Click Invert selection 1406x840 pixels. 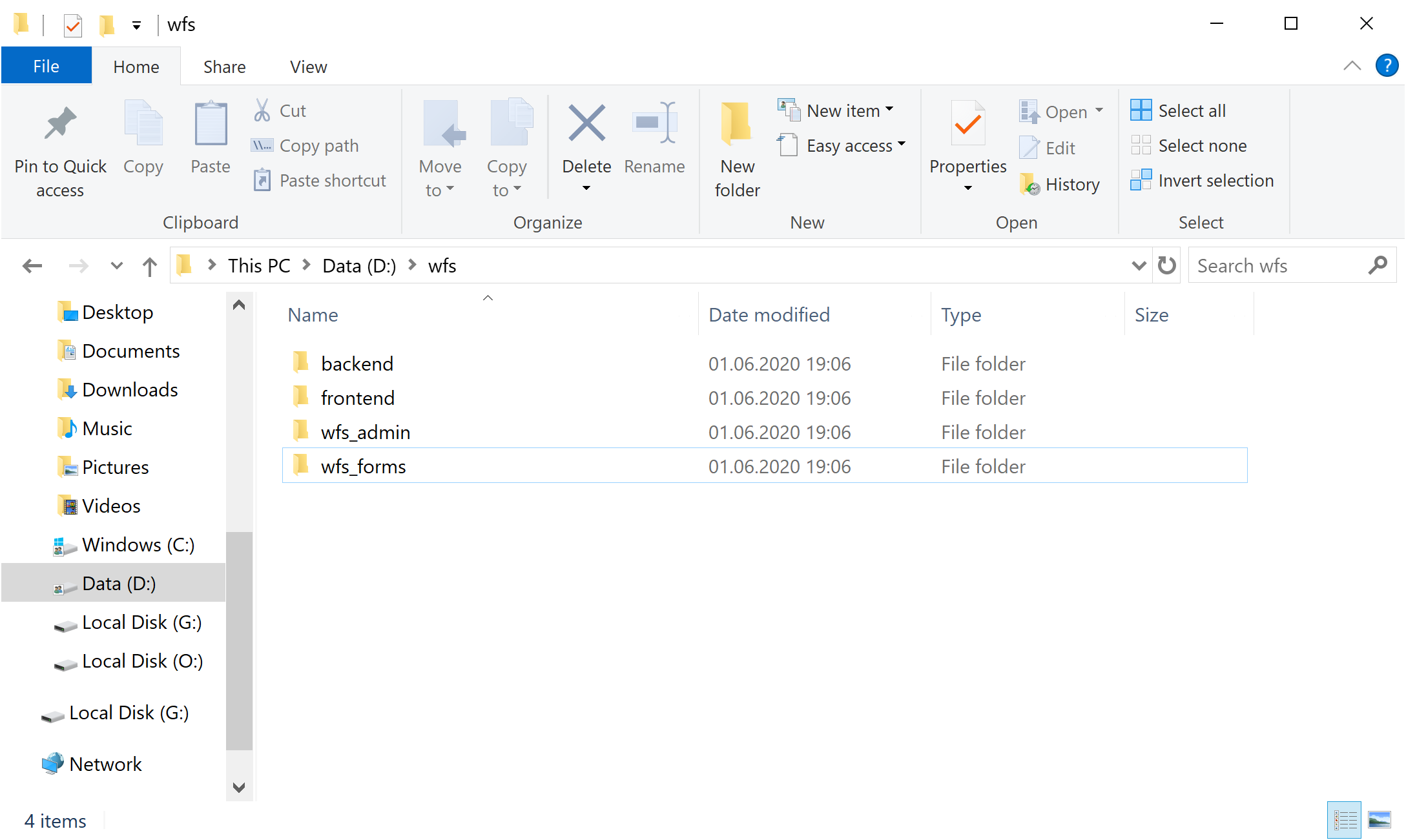pyautogui.click(x=1202, y=180)
